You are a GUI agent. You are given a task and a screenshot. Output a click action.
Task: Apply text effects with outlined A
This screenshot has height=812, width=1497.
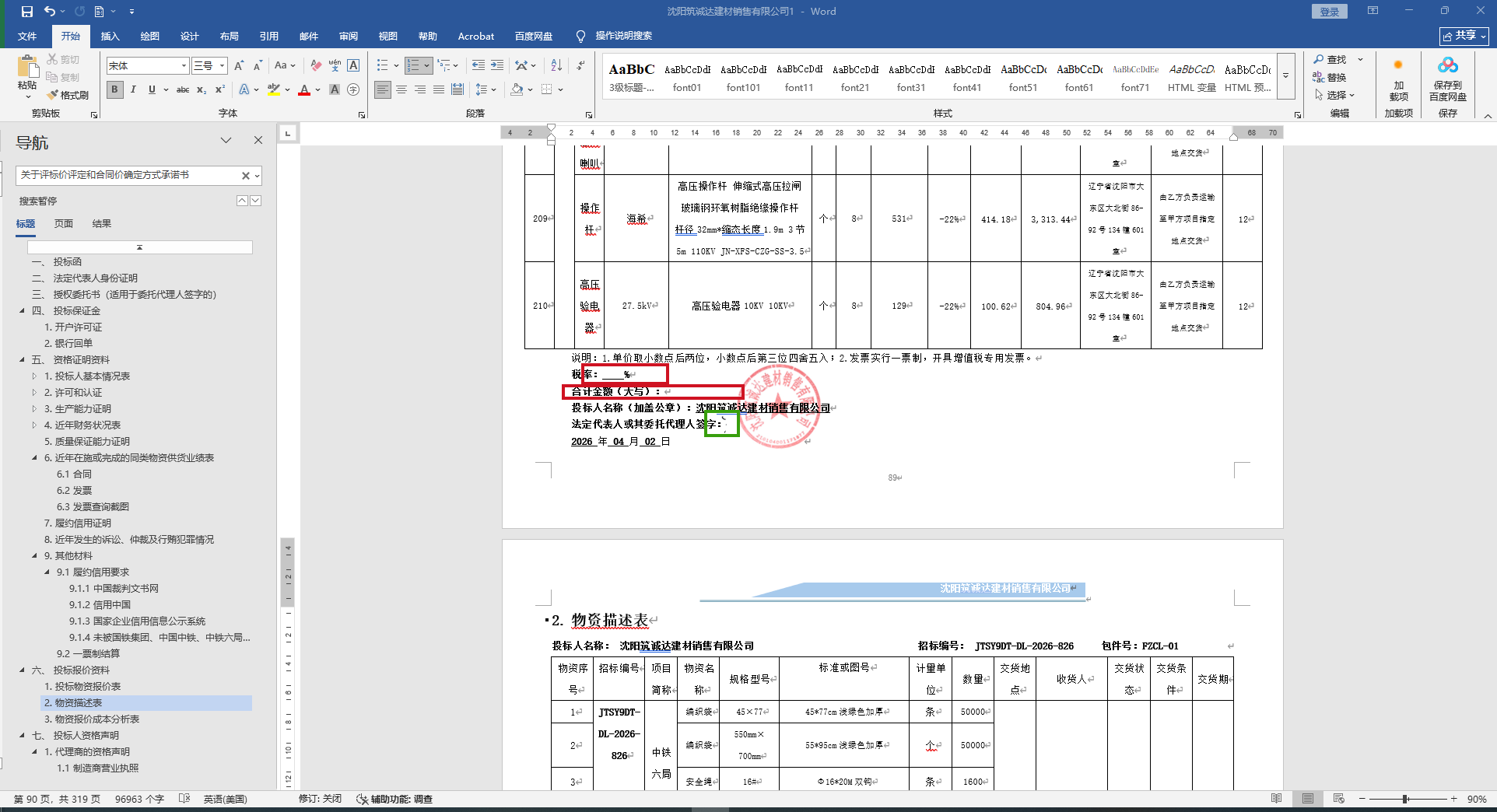coord(244,89)
